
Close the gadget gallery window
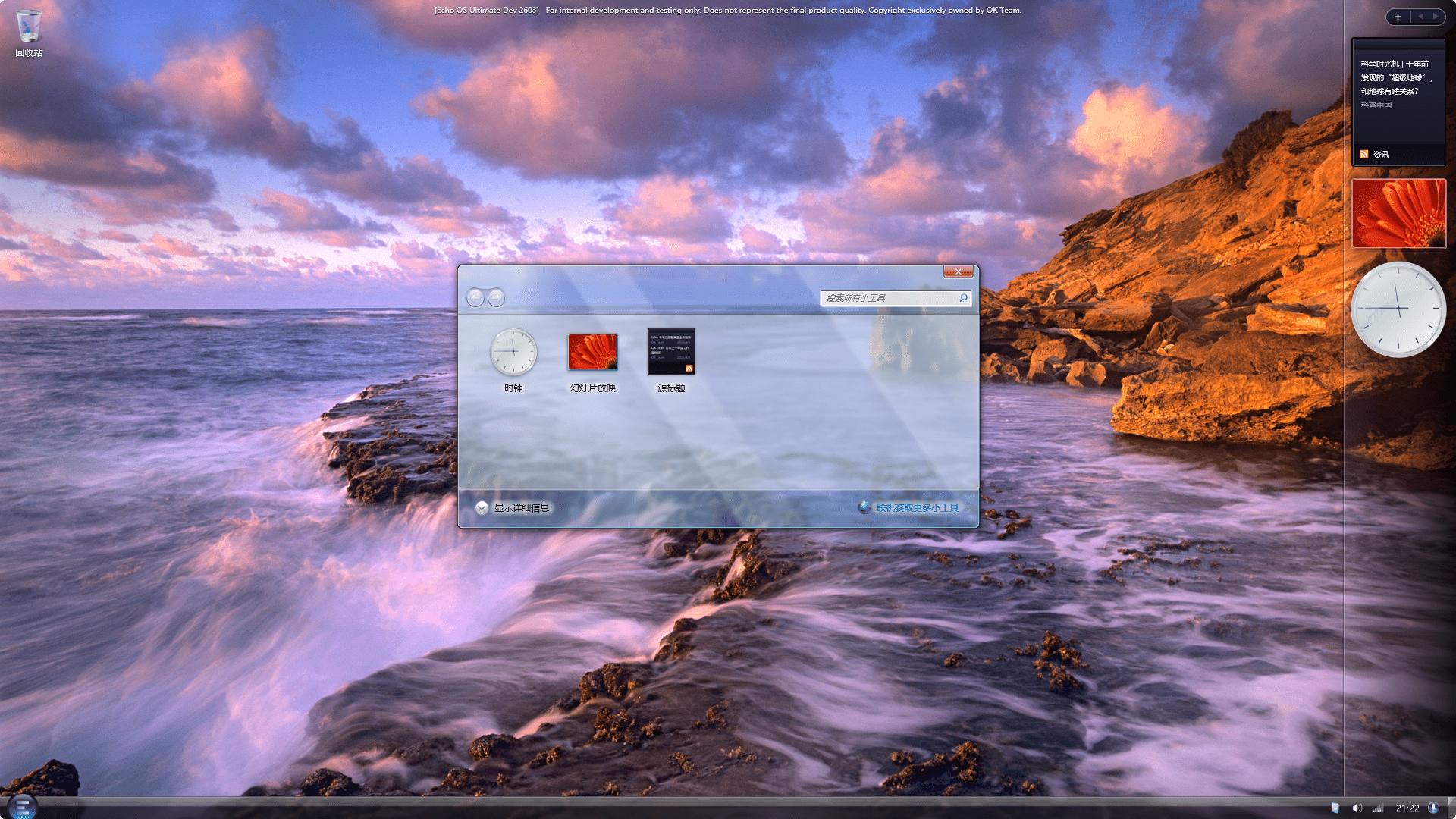(959, 272)
